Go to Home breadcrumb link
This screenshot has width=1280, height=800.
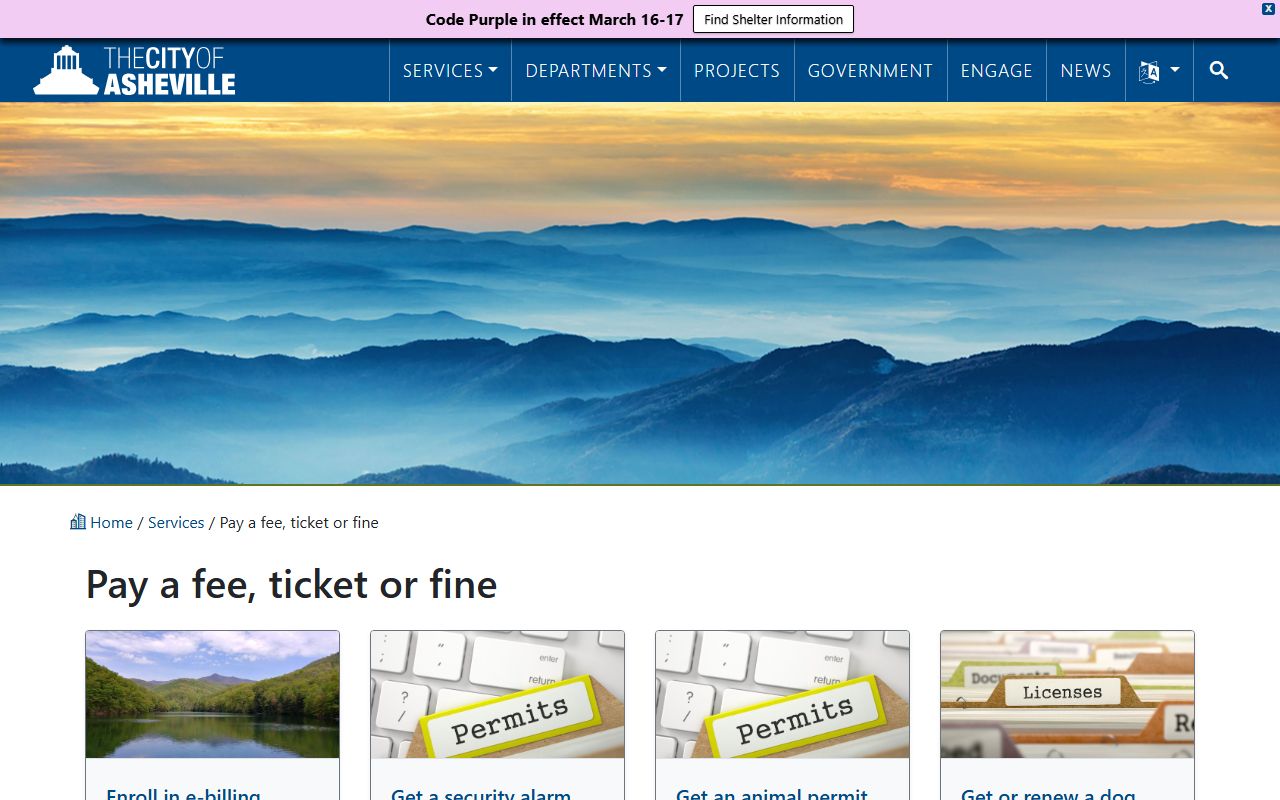[111, 522]
